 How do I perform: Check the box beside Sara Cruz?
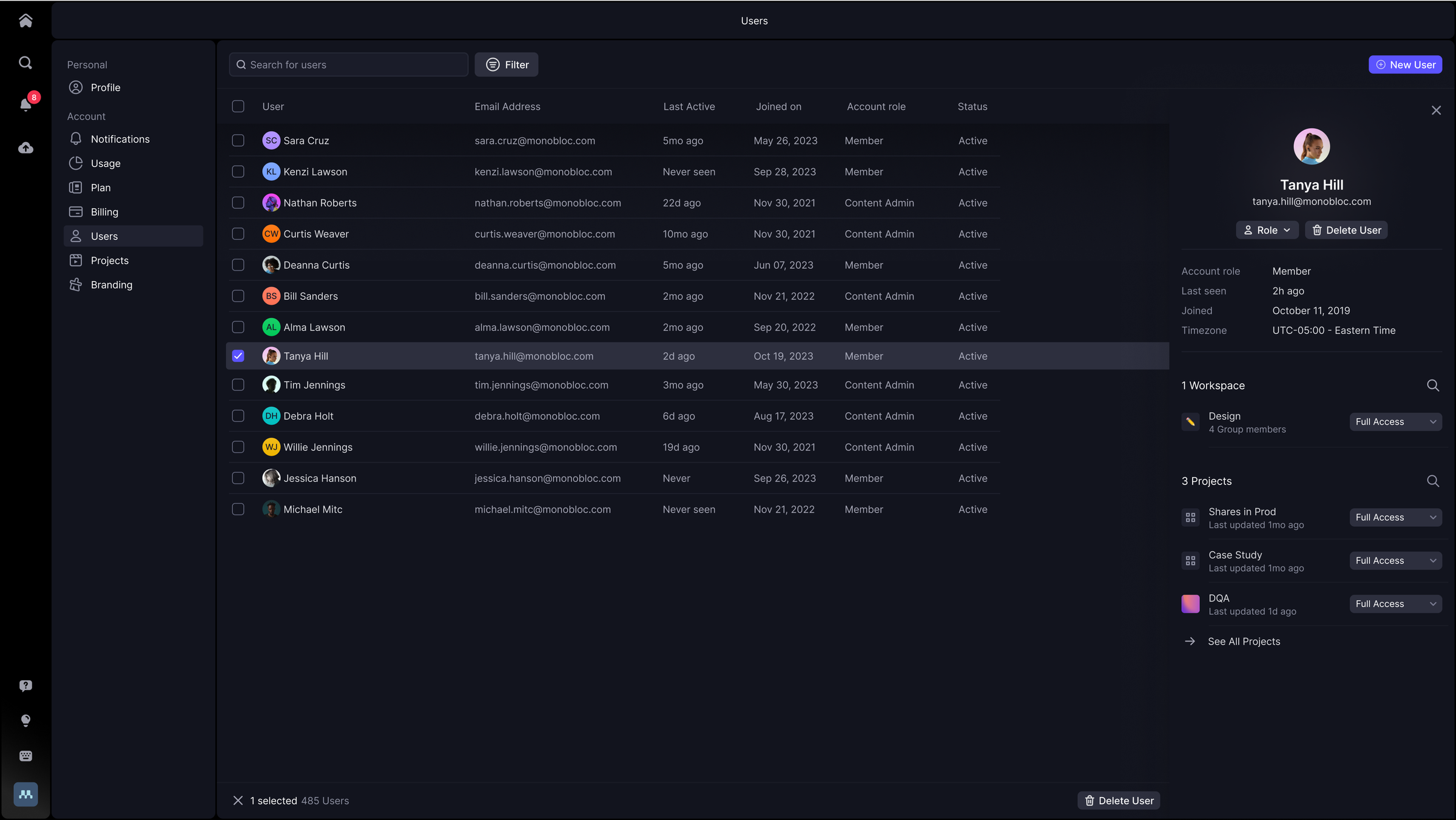[x=238, y=140]
